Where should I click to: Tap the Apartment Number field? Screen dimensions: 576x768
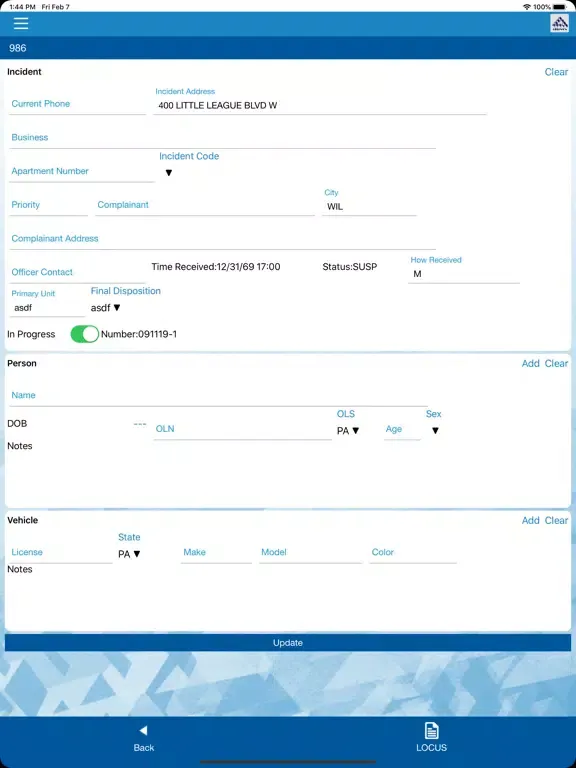coord(81,171)
